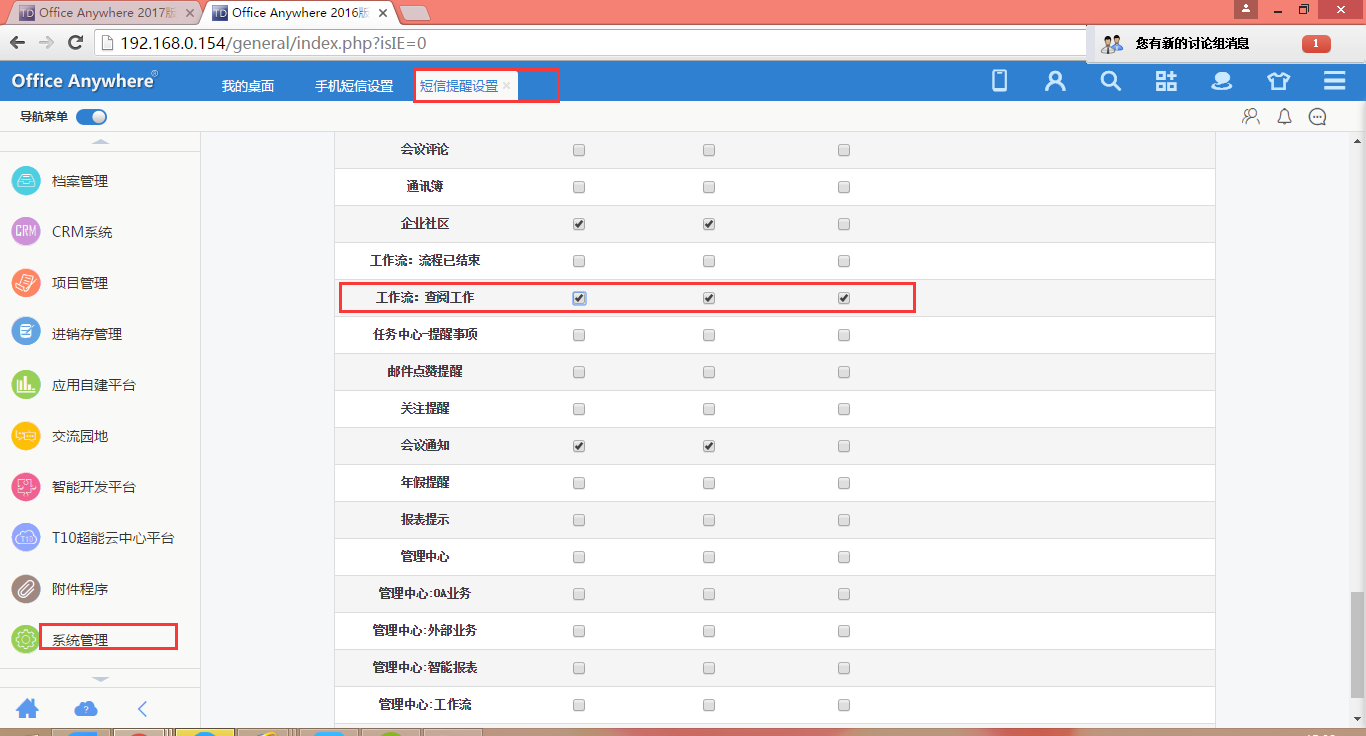Go to home via house icon

pos(28,709)
